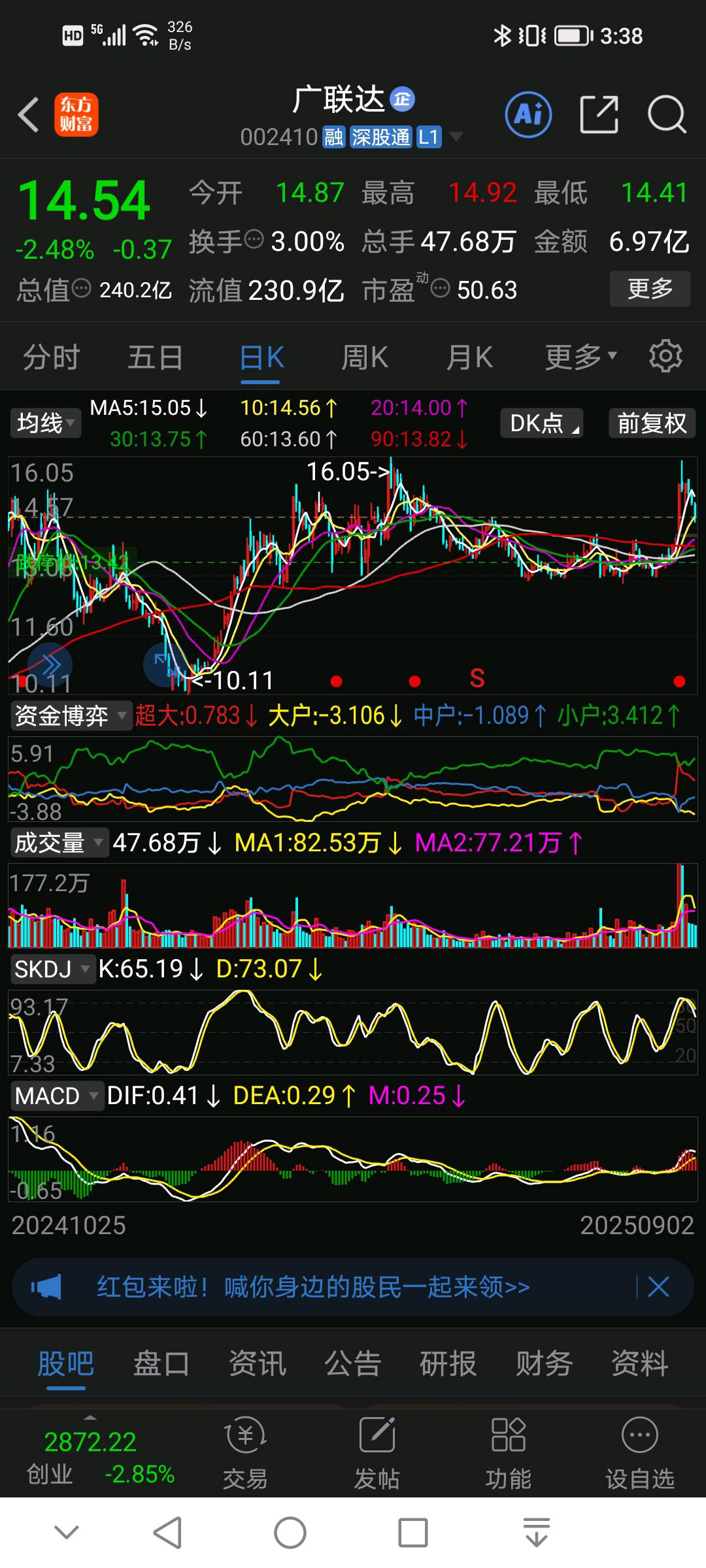Tap the 融 margin badge
Image resolution: width=706 pixels, height=1568 pixels.
333,137
